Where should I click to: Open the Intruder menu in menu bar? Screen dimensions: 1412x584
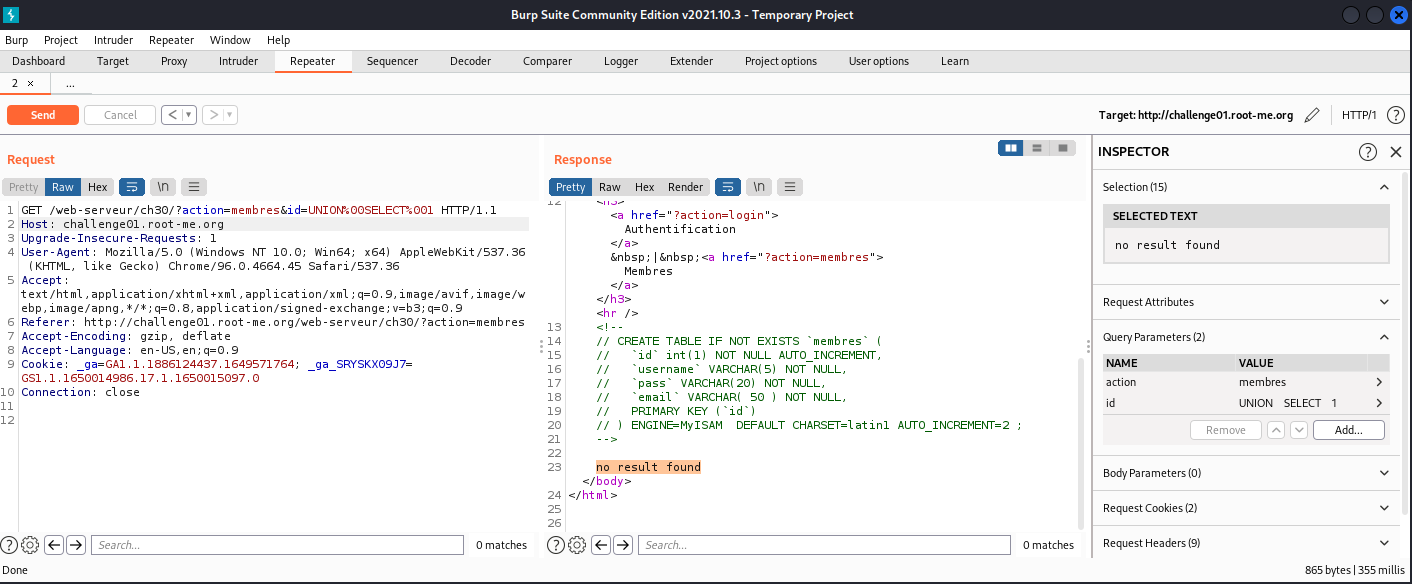[x=114, y=40]
